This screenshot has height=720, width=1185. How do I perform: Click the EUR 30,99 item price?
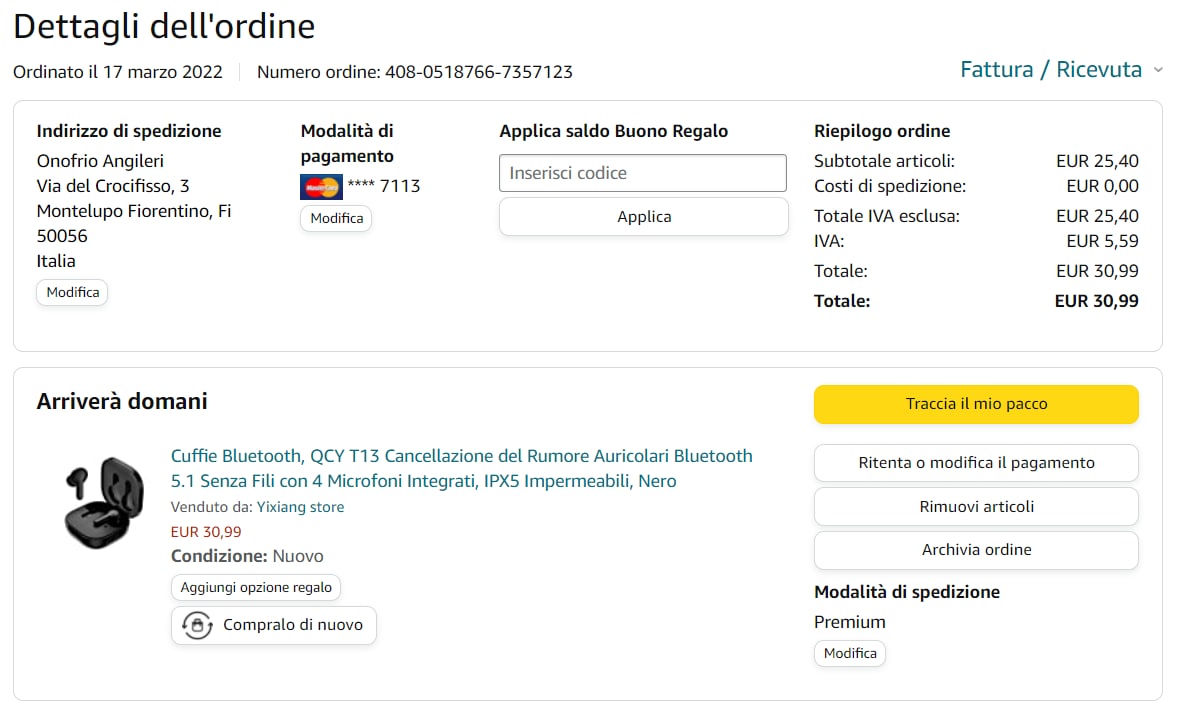(206, 532)
